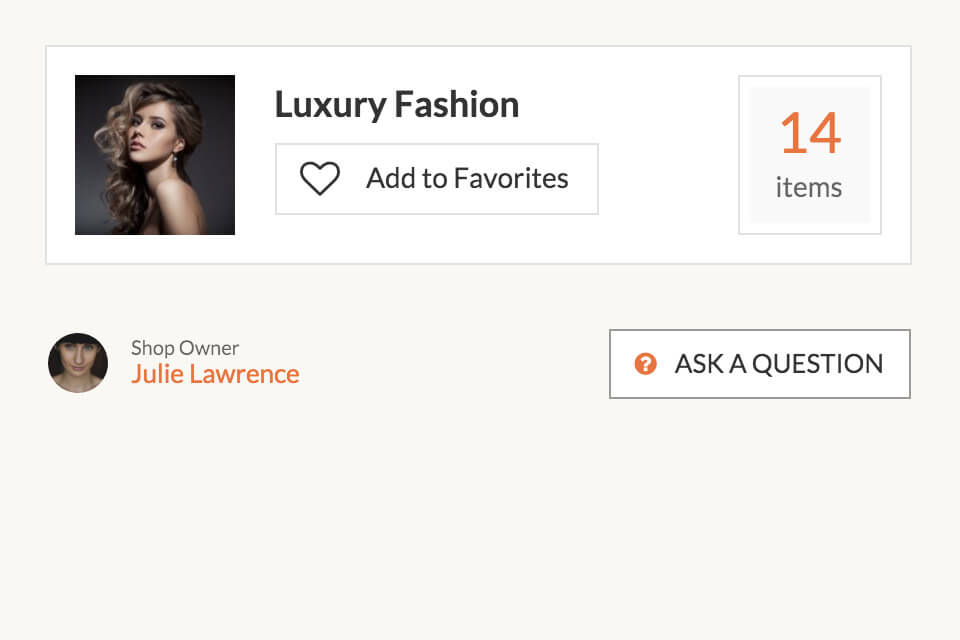The width and height of the screenshot is (960, 640).
Task: Click the word Favorites in the favorites button
Action: click(x=511, y=178)
